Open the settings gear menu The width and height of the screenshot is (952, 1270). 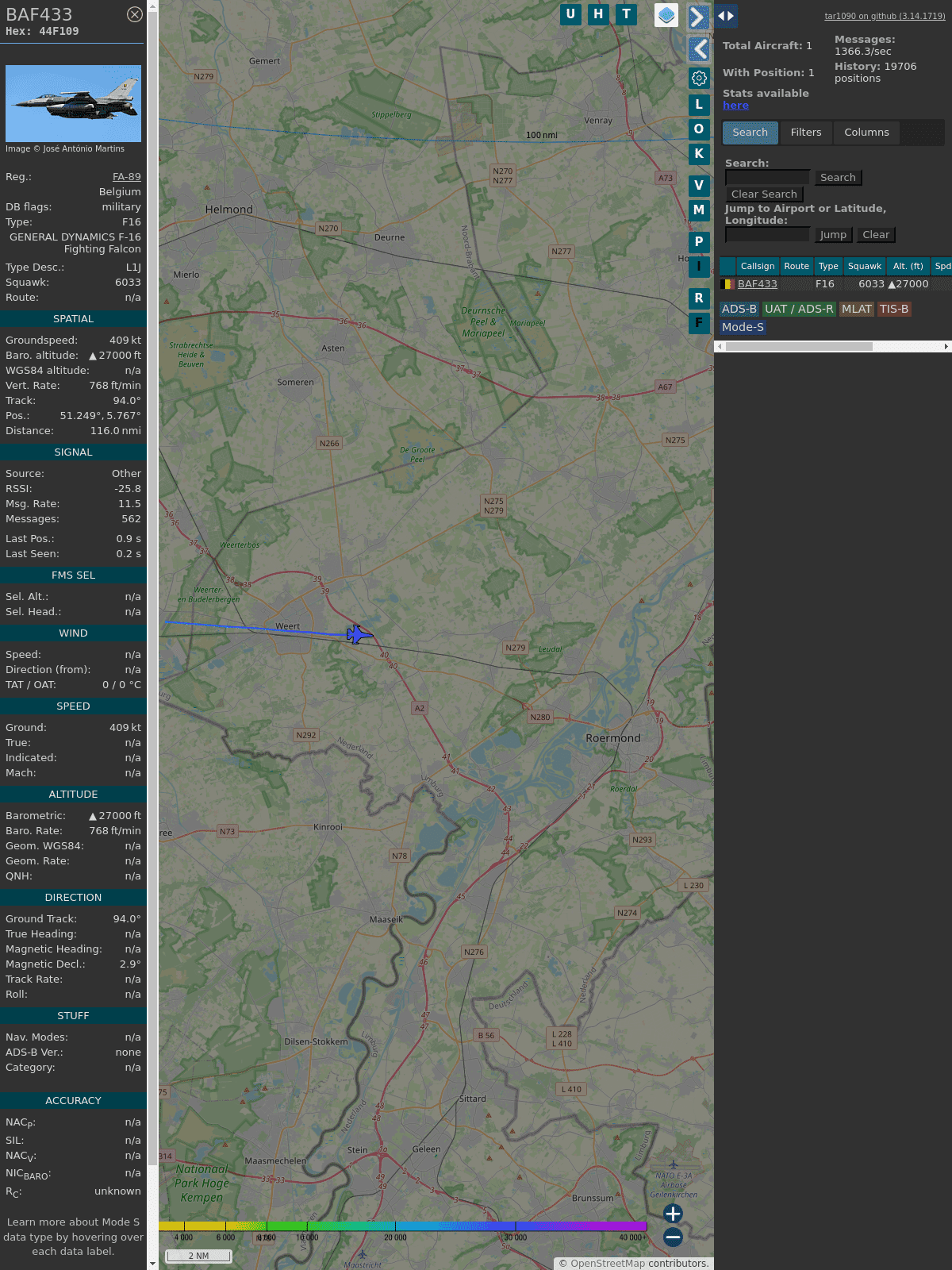click(x=699, y=78)
